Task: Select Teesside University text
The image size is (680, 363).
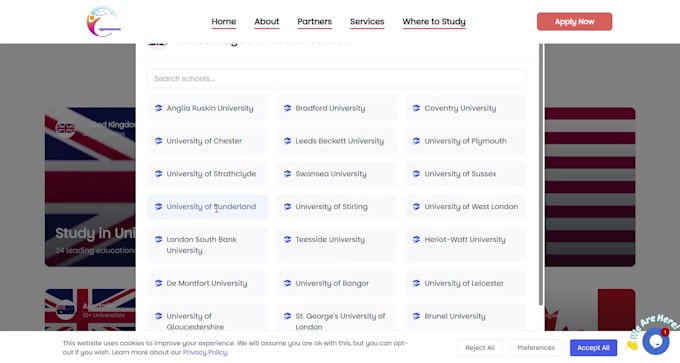Action: (330, 239)
